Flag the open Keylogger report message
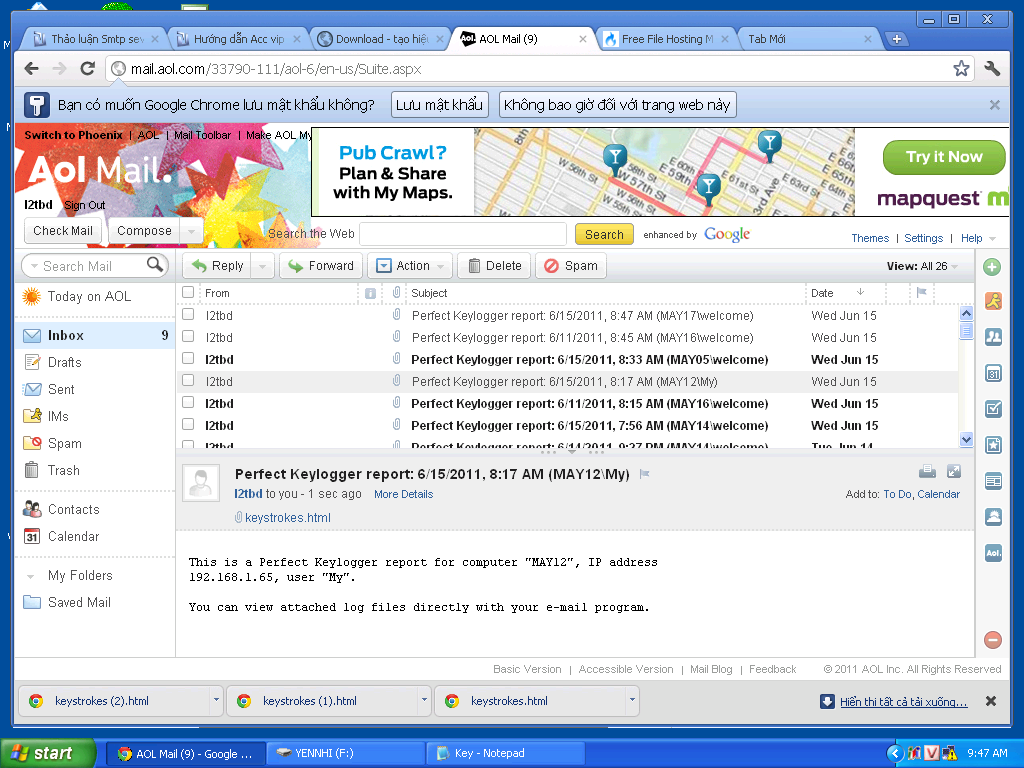1024x768 pixels. tap(645, 474)
